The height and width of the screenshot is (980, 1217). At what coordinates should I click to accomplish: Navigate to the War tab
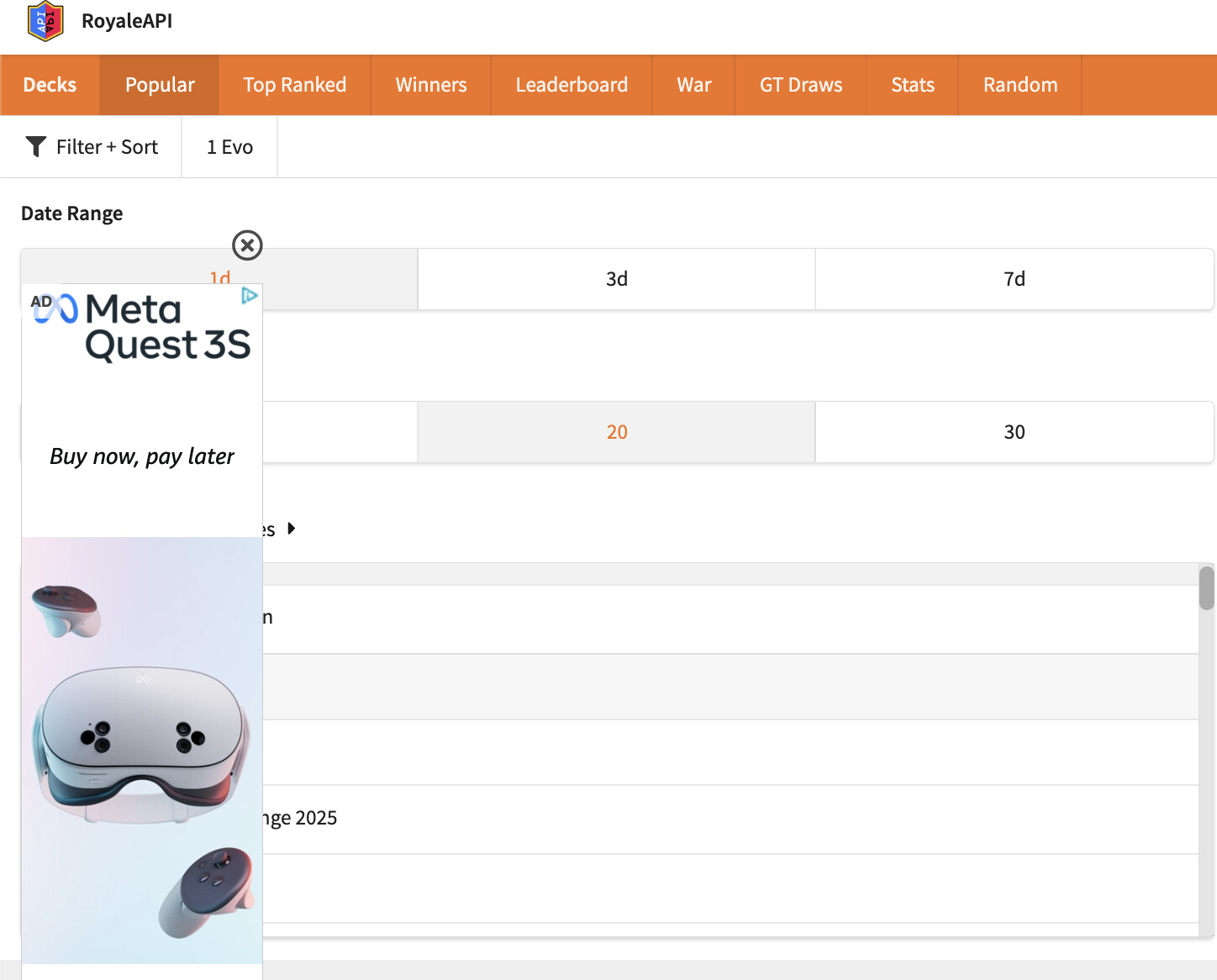click(x=693, y=85)
